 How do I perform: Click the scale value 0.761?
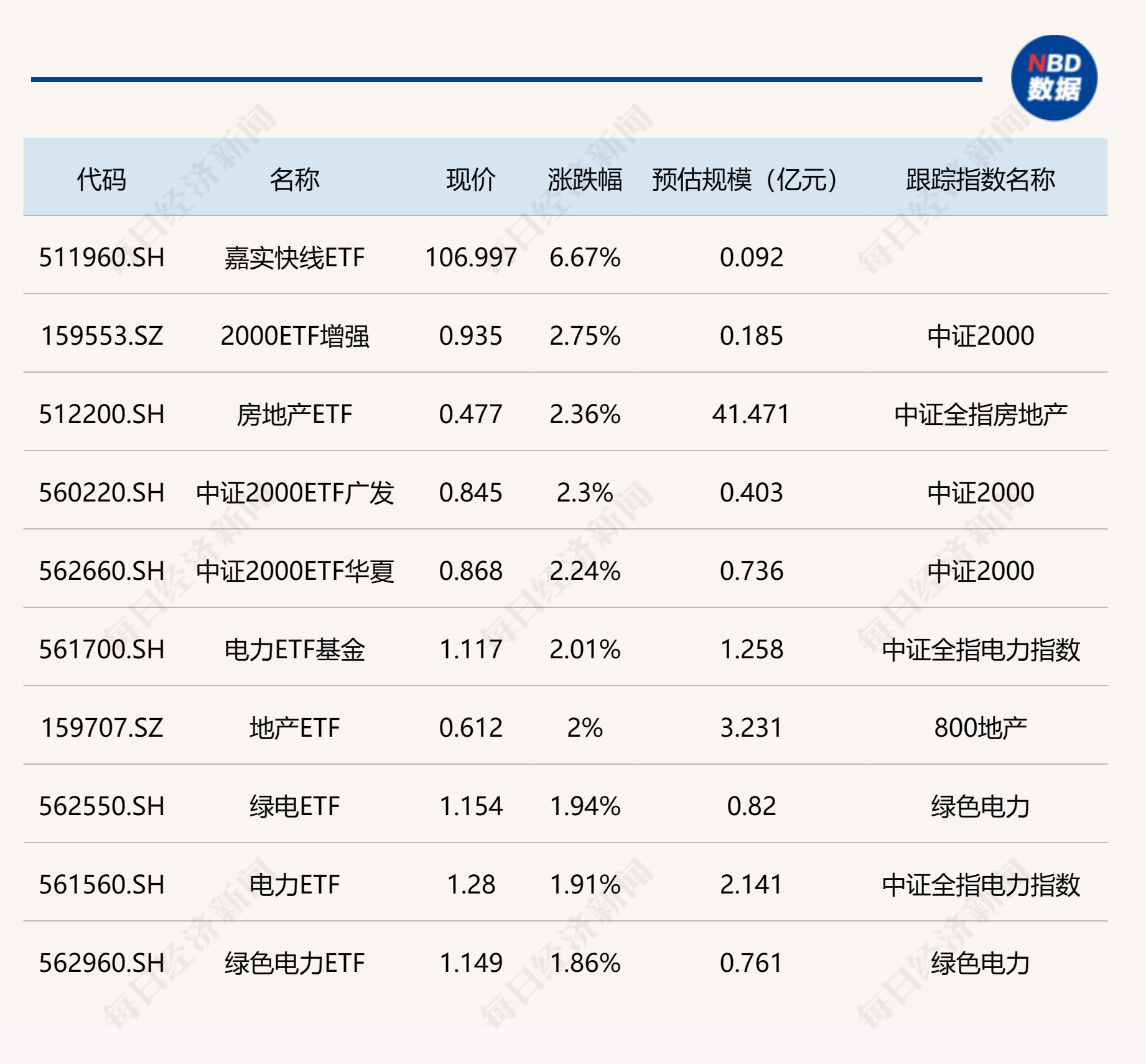(751, 963)
